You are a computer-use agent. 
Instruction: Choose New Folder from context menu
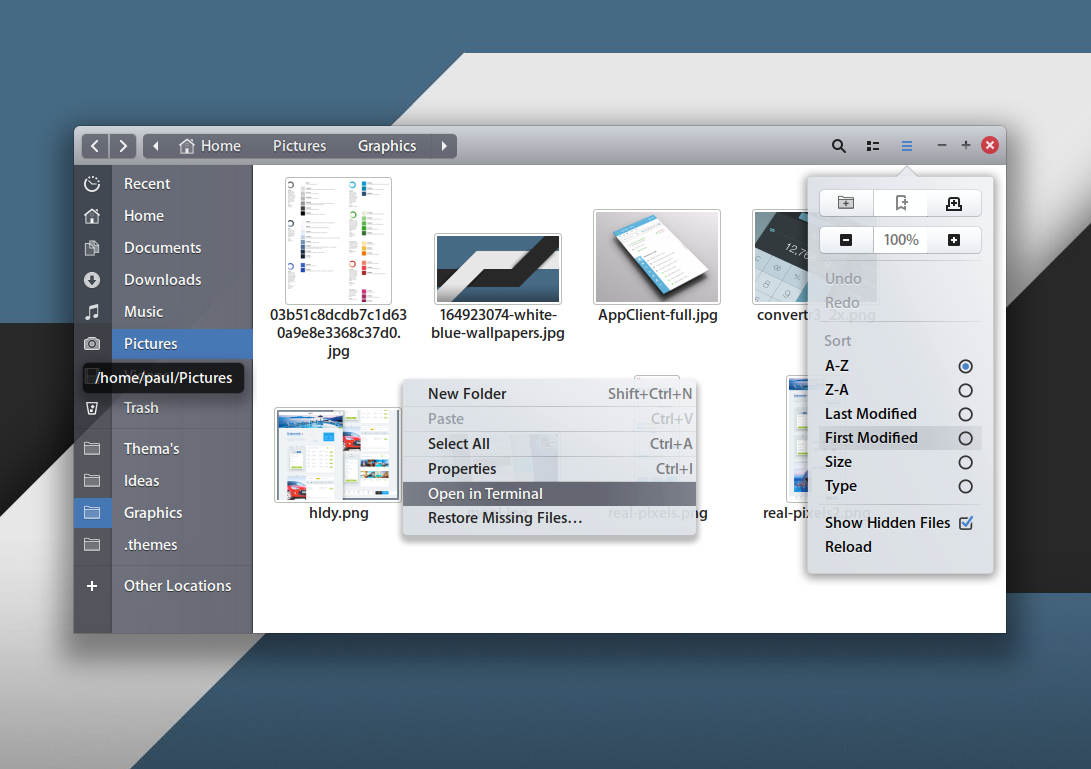pyautogui.click(x=550, y=394)
